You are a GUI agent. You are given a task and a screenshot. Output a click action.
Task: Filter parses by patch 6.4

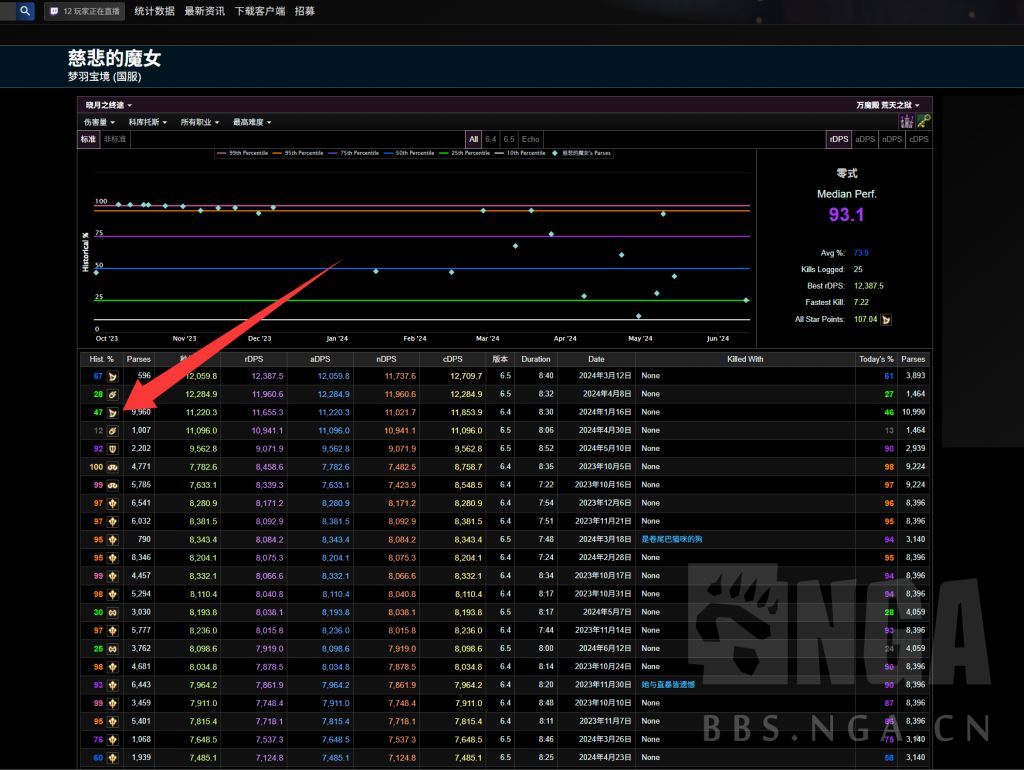491,139
